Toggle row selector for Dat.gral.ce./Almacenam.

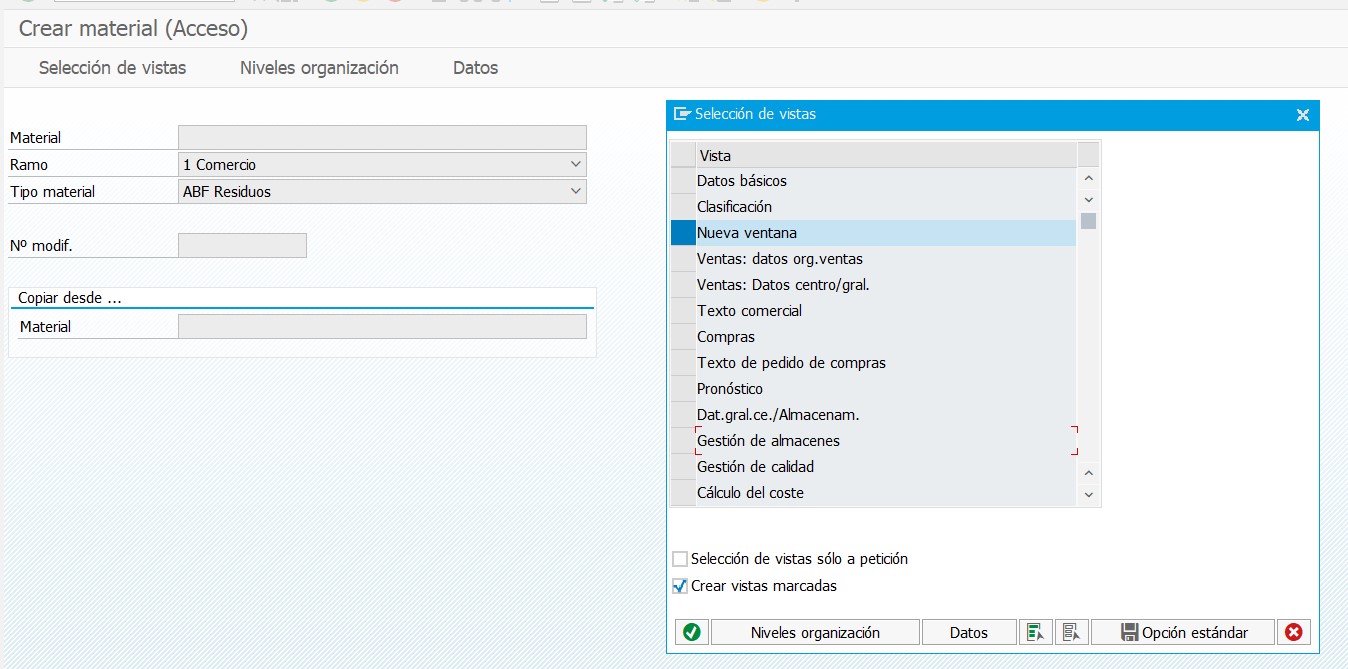(682, 415)
